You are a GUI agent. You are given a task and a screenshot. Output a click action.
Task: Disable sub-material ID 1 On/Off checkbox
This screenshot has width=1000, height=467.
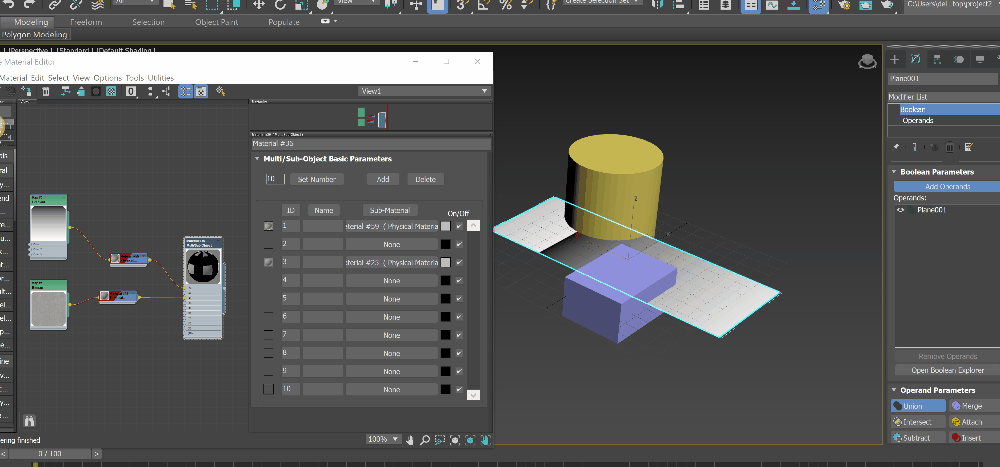459,226
